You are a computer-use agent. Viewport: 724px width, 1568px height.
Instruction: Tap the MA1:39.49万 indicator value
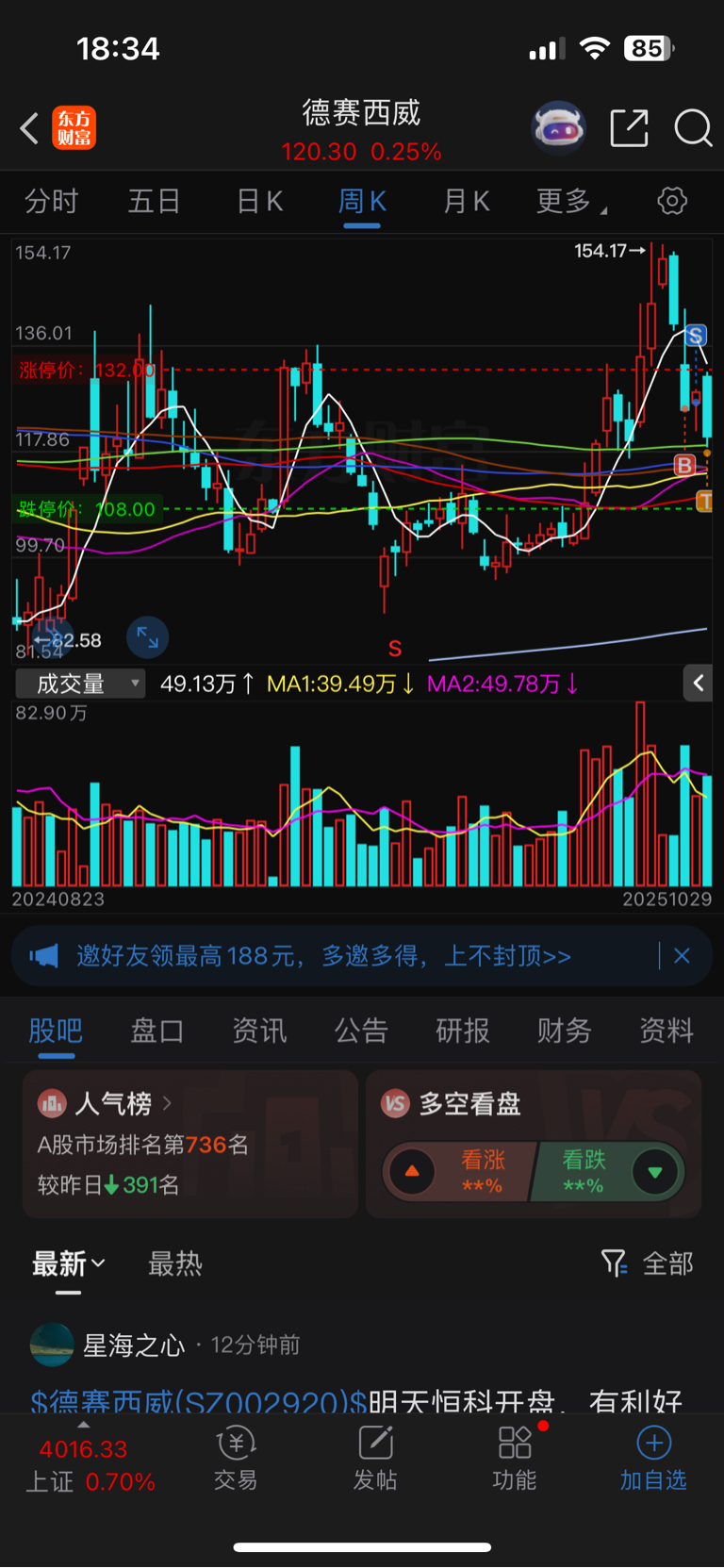[x=340, y=684]
